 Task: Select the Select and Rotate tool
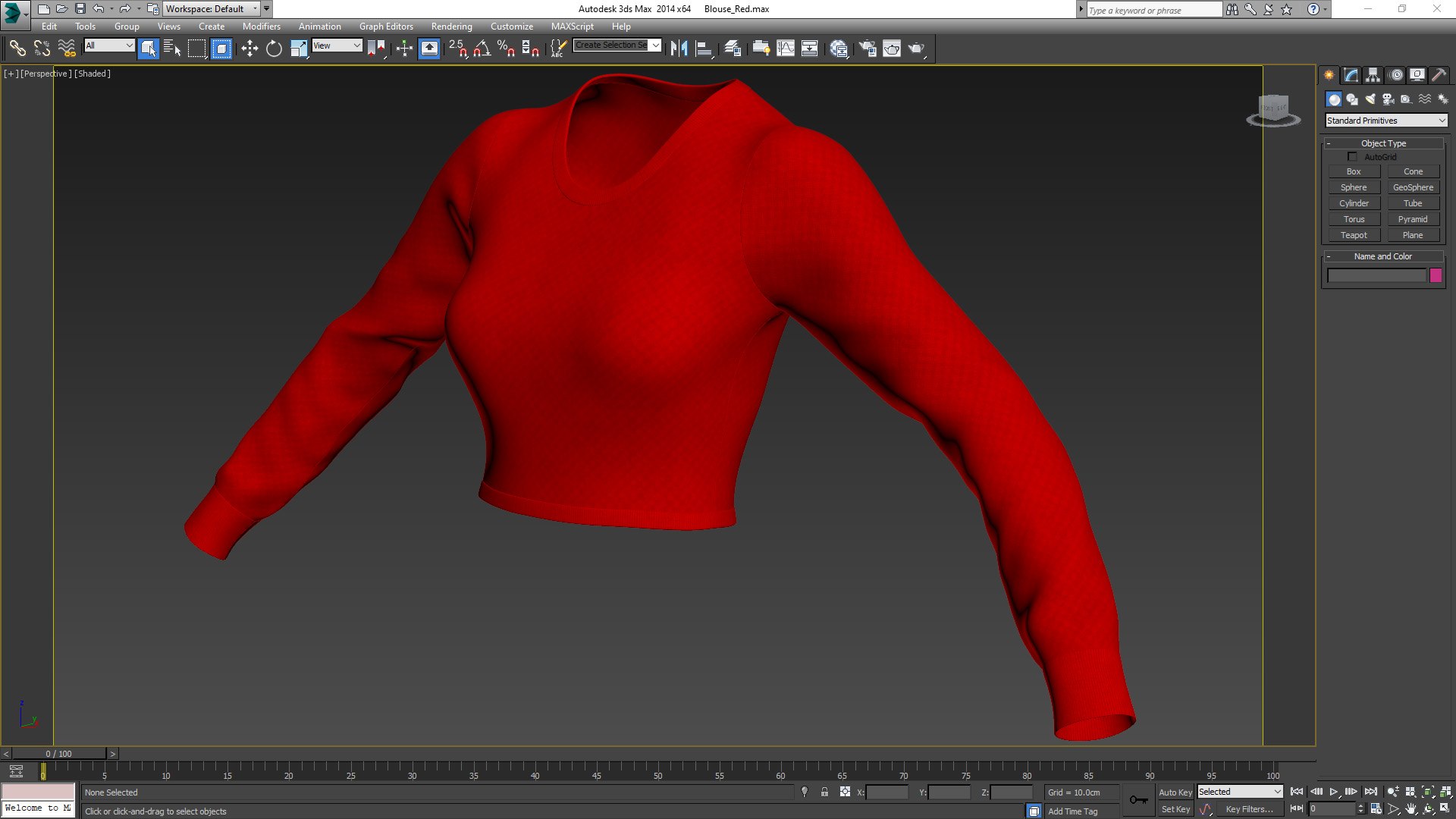coord(274,49)
